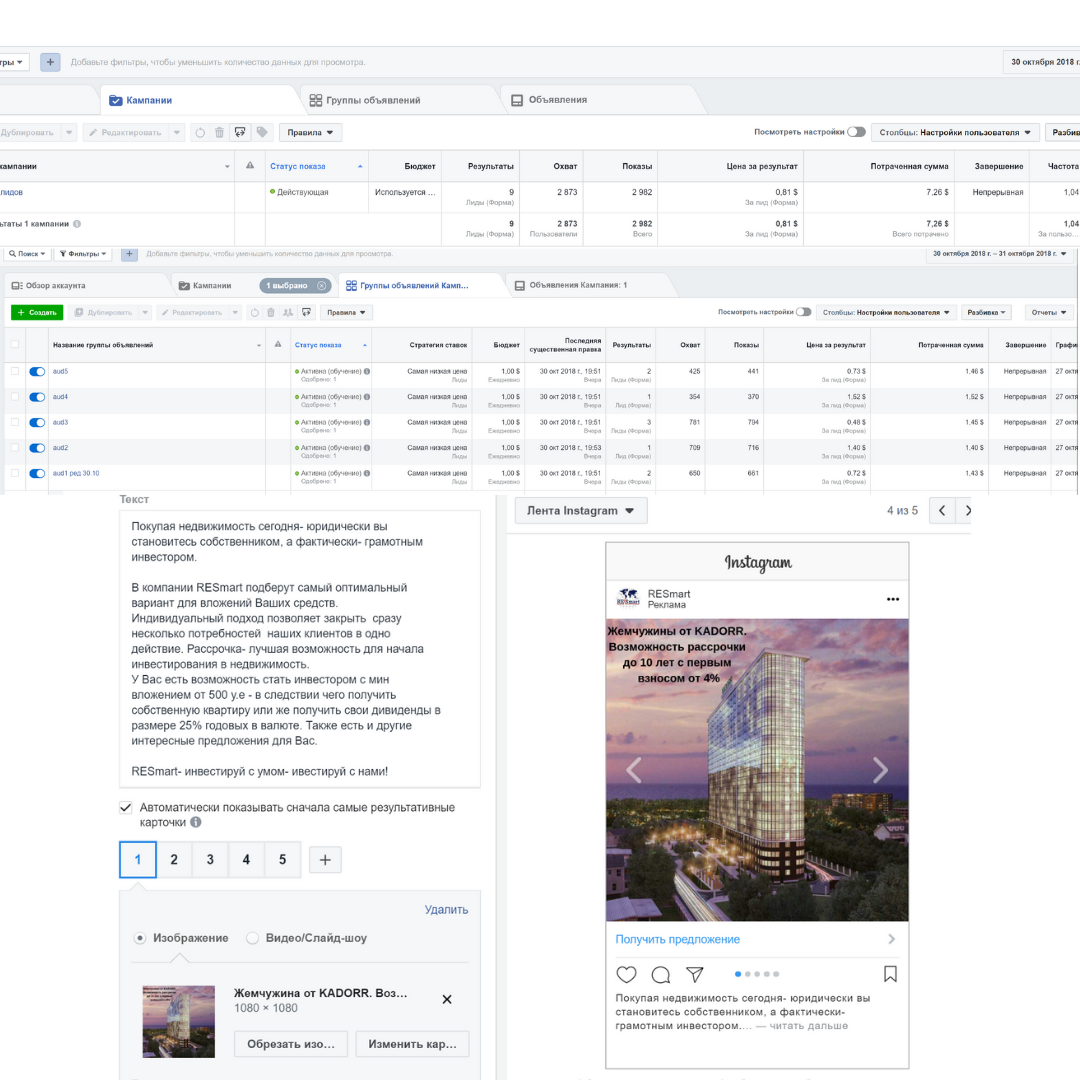1080x1080 pixels.
Task: Select the 'Видео/Слайд-шоу' radio button
Action: click(253, 938)
